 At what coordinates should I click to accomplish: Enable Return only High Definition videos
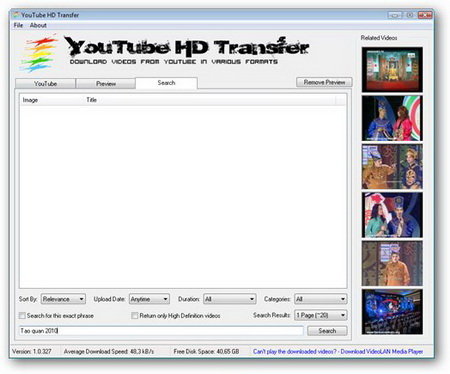coord(134,315)
